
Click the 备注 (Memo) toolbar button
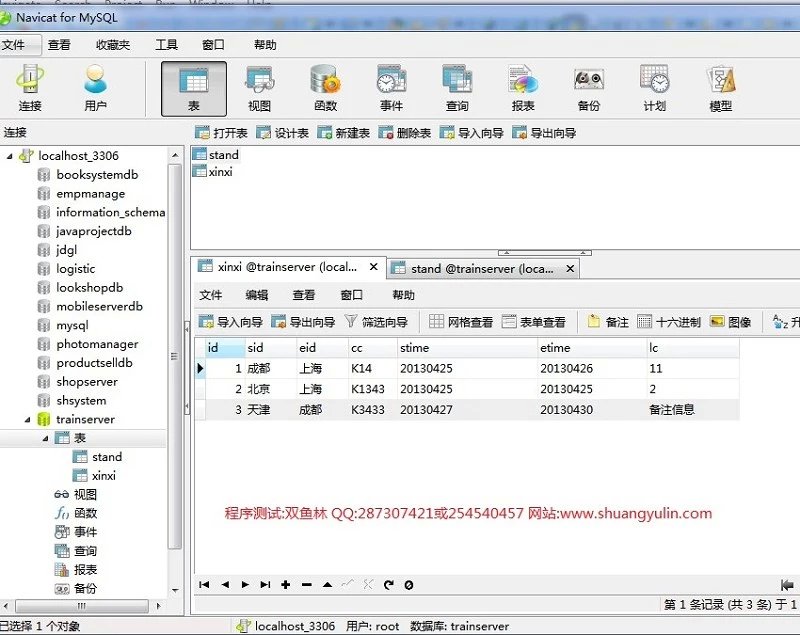(608, 322)
